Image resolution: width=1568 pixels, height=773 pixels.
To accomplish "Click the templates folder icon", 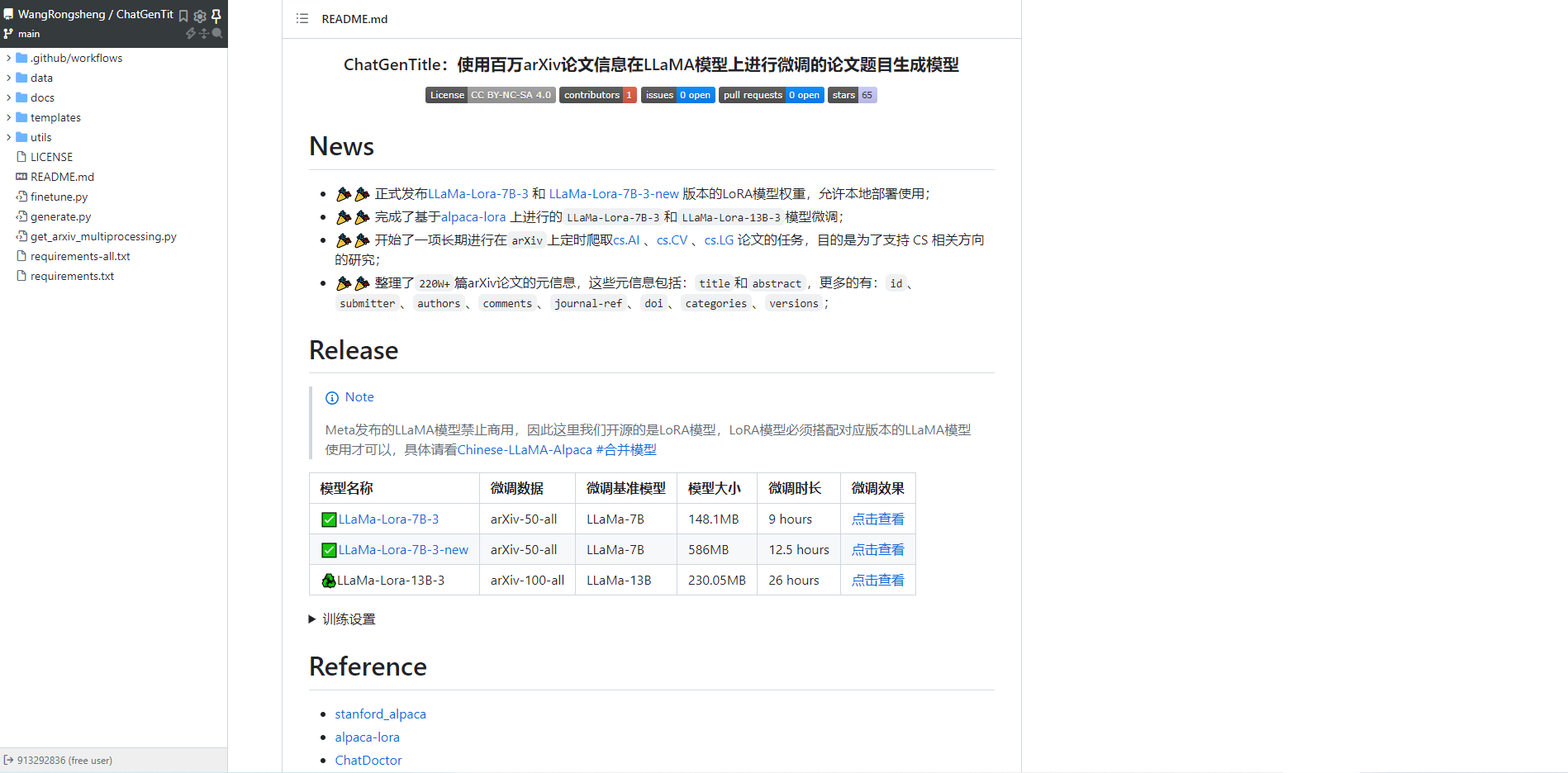I will (x=21, y=117).
